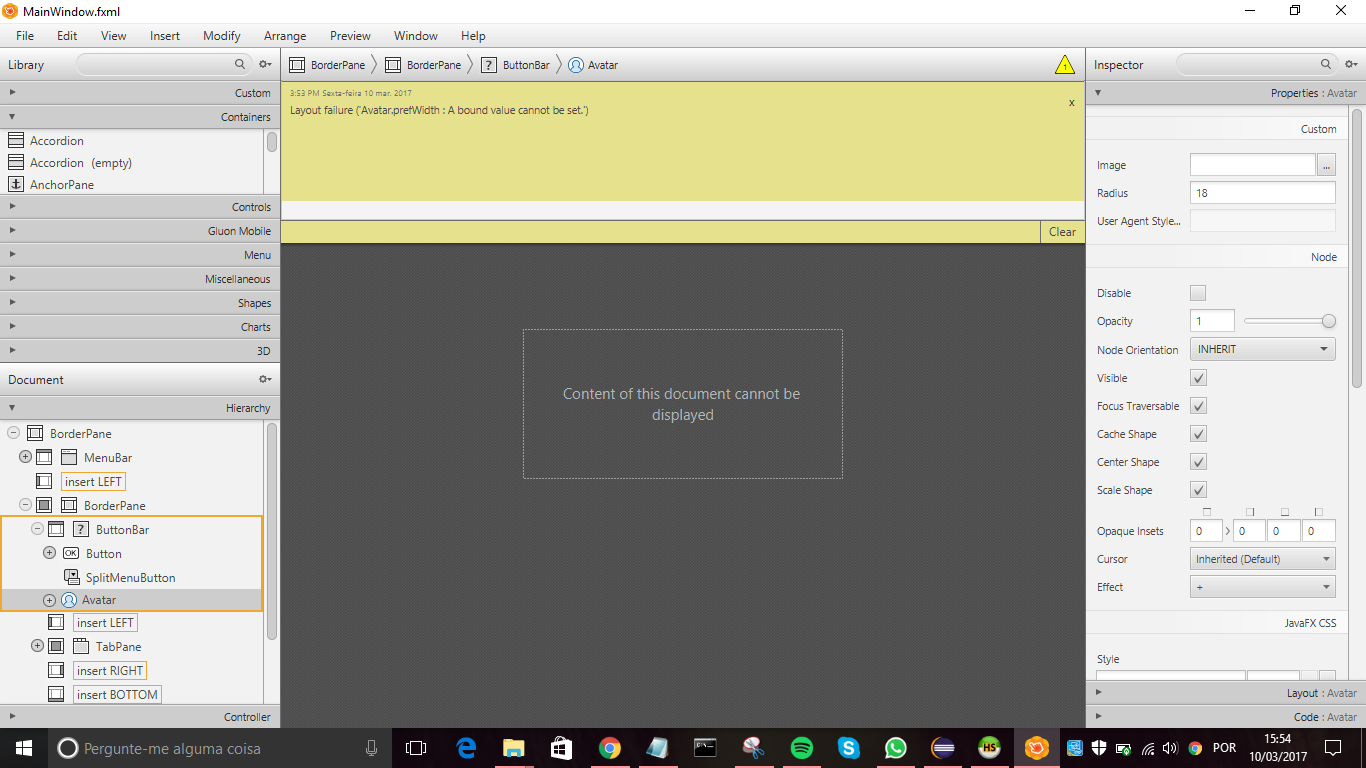The image size is (1366, 768).
Task: Click the Library search magnifier icon
Action: point(240,64)
